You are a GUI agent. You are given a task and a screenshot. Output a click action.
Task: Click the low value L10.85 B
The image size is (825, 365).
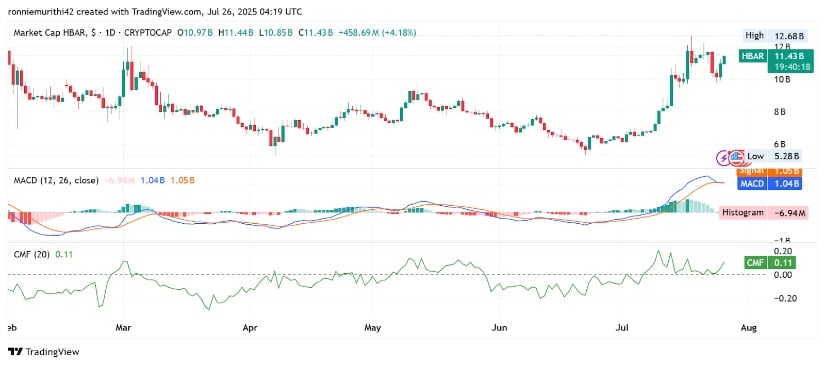point(276,33)
